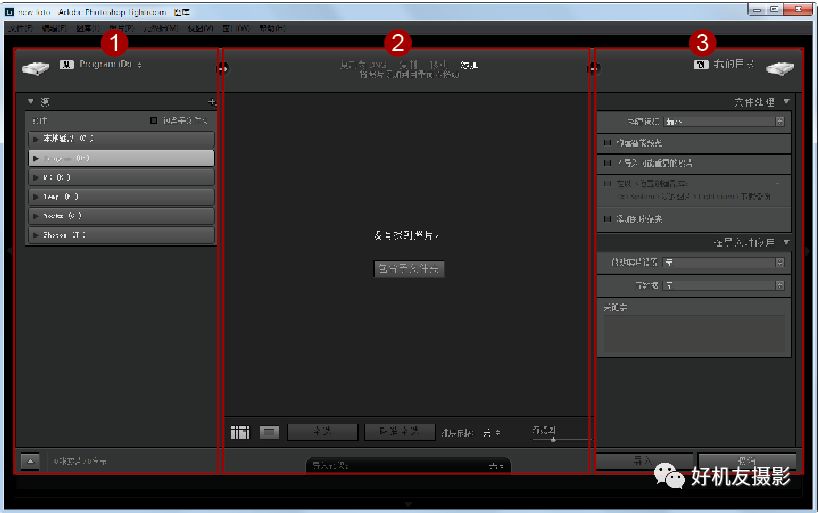
Task: Open the Metadata (元数据) menu
Action: pyautogui.click(x=161, y=28)
